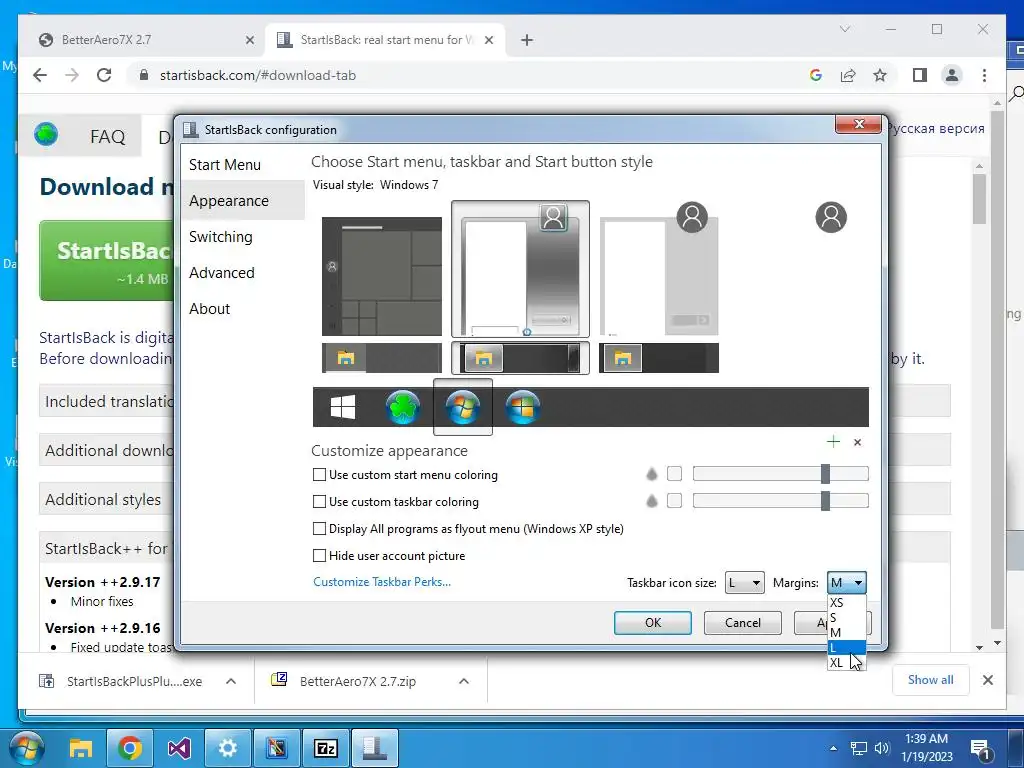Click Show all downloads
Image resolution: width=1024 pixels, height=768 pixels.
coord(930,680)
